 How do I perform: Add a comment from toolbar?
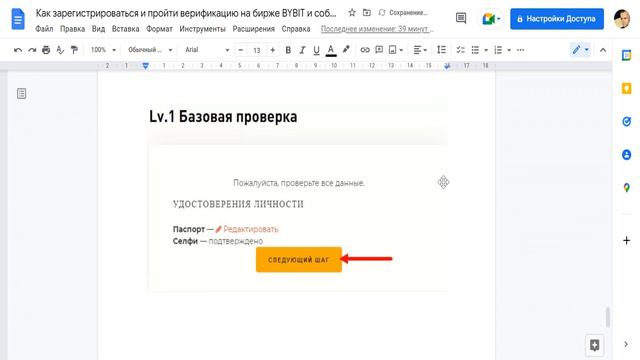[379, 50]
